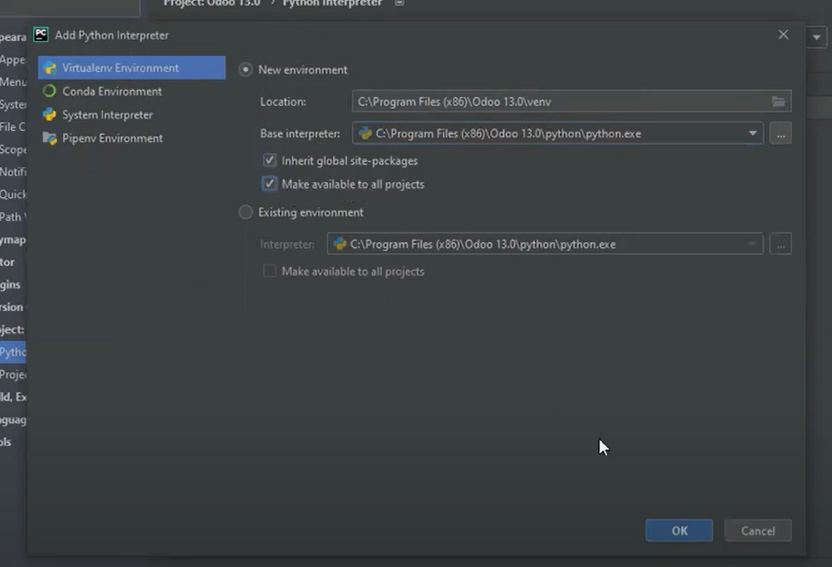This screenshot has height=567, width=832.
Task: Click the PyCharm logo in the dialog title
Action: coord(41,35)
